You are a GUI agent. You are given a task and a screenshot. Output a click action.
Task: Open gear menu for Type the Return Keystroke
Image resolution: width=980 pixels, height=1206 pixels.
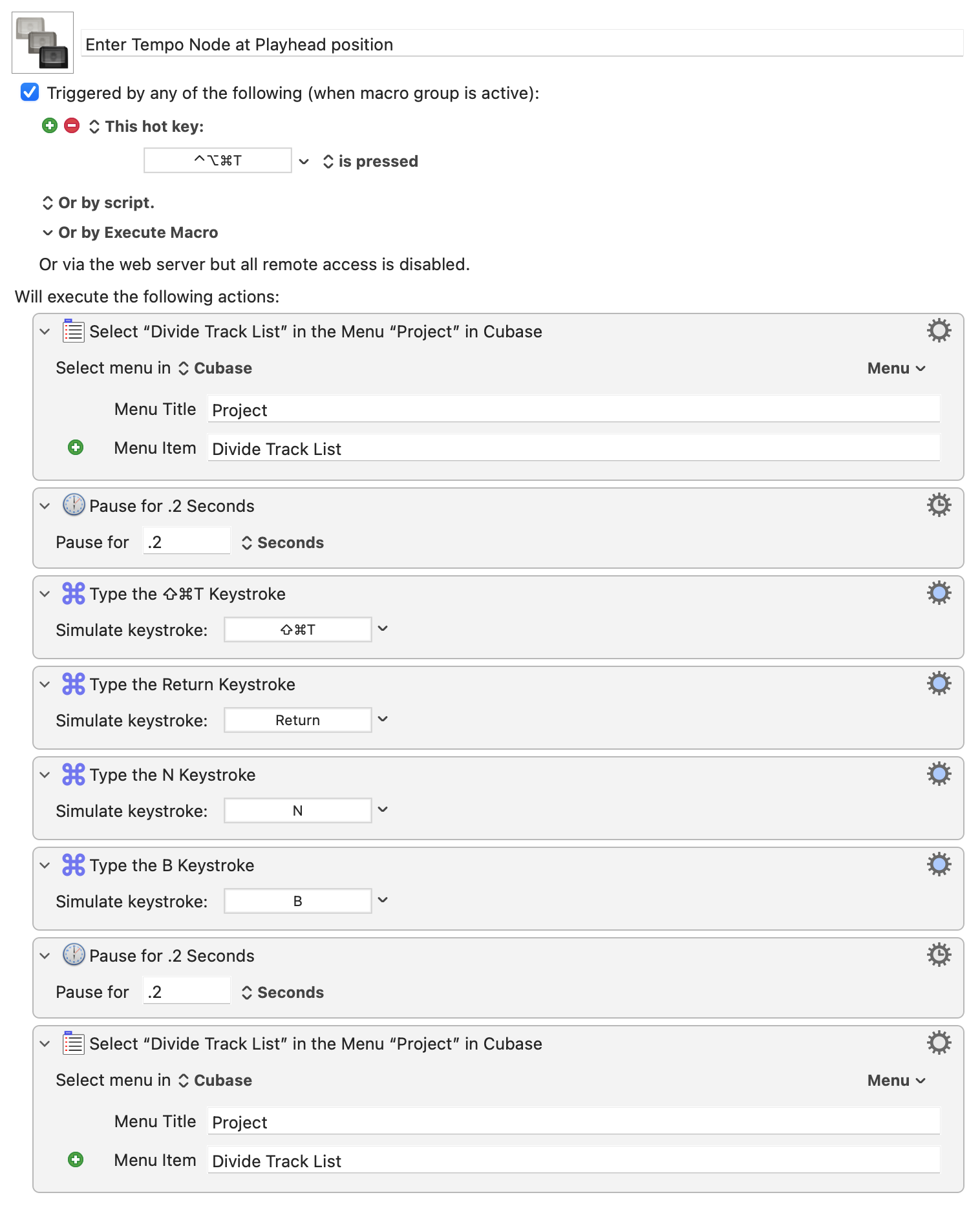click(x=939, y=684)
